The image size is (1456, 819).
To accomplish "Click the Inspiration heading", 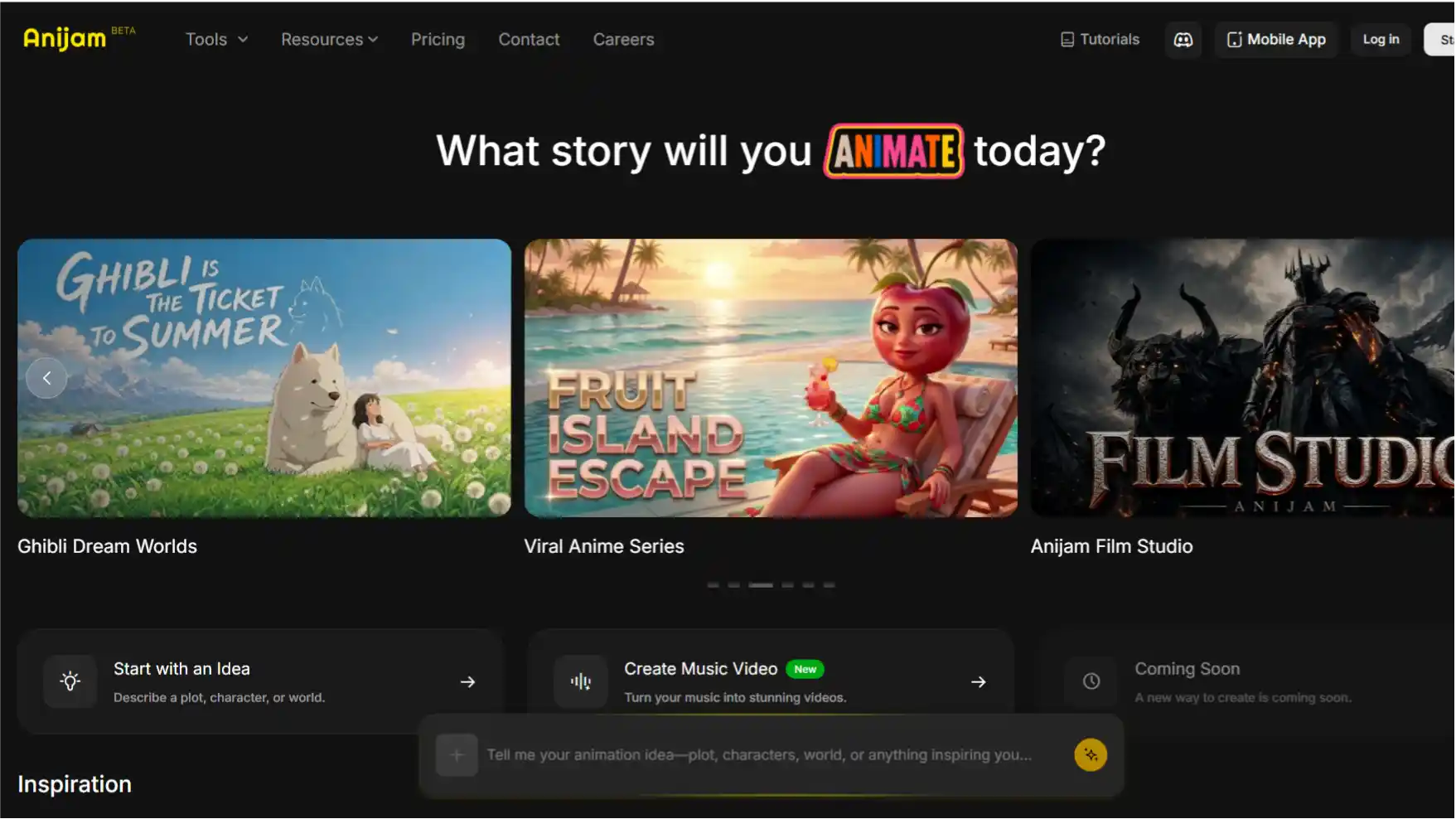I will point(75,784).
